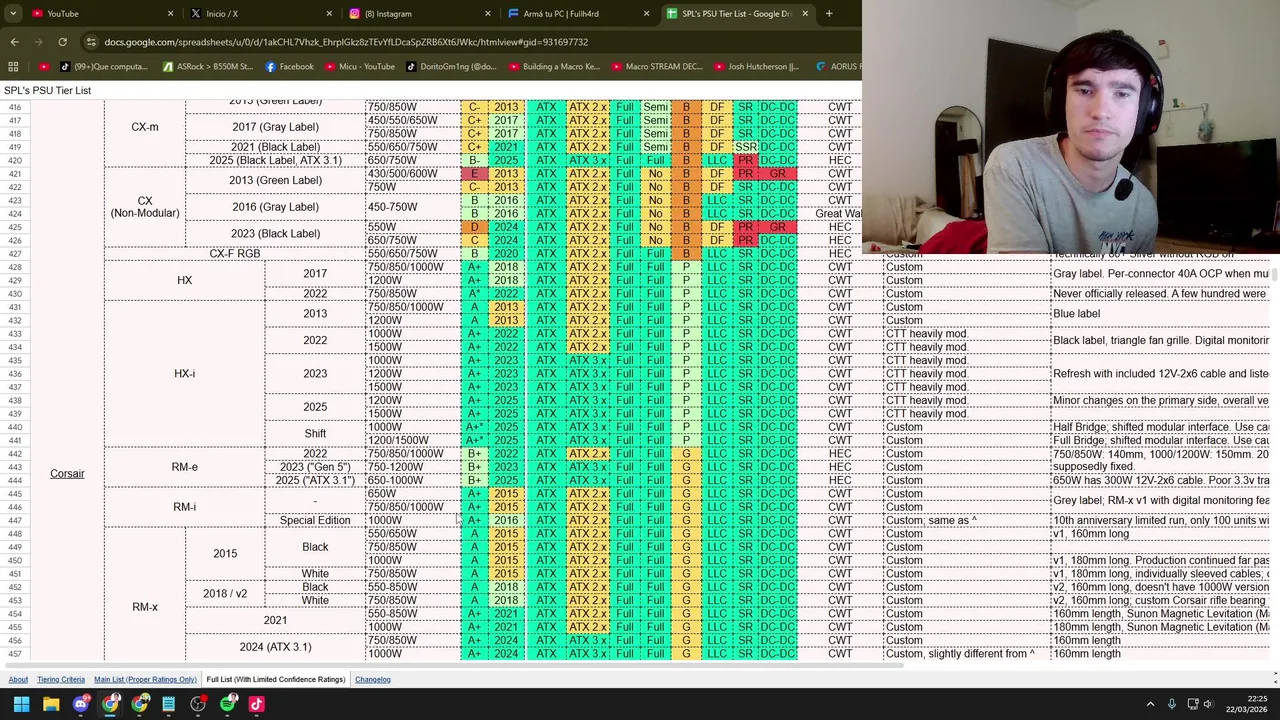Select the Shift cell under HX-i

pos(315,434)
